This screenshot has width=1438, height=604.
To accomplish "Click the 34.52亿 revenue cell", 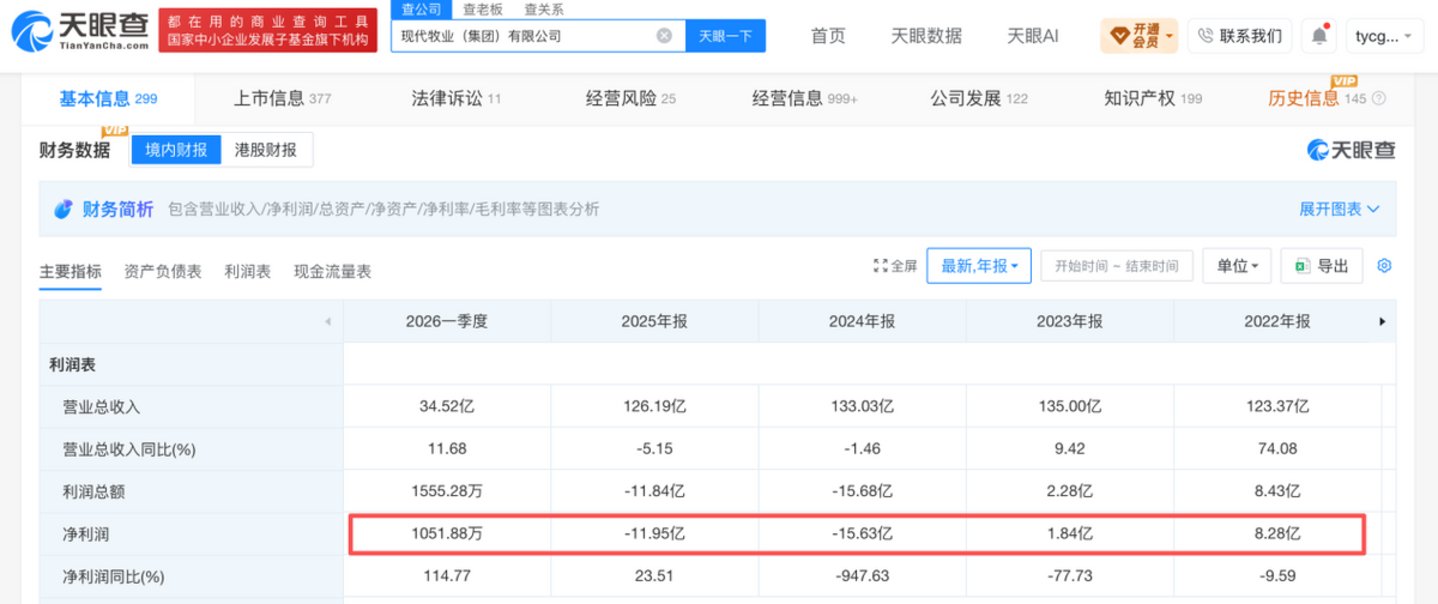I will [447, 407].
